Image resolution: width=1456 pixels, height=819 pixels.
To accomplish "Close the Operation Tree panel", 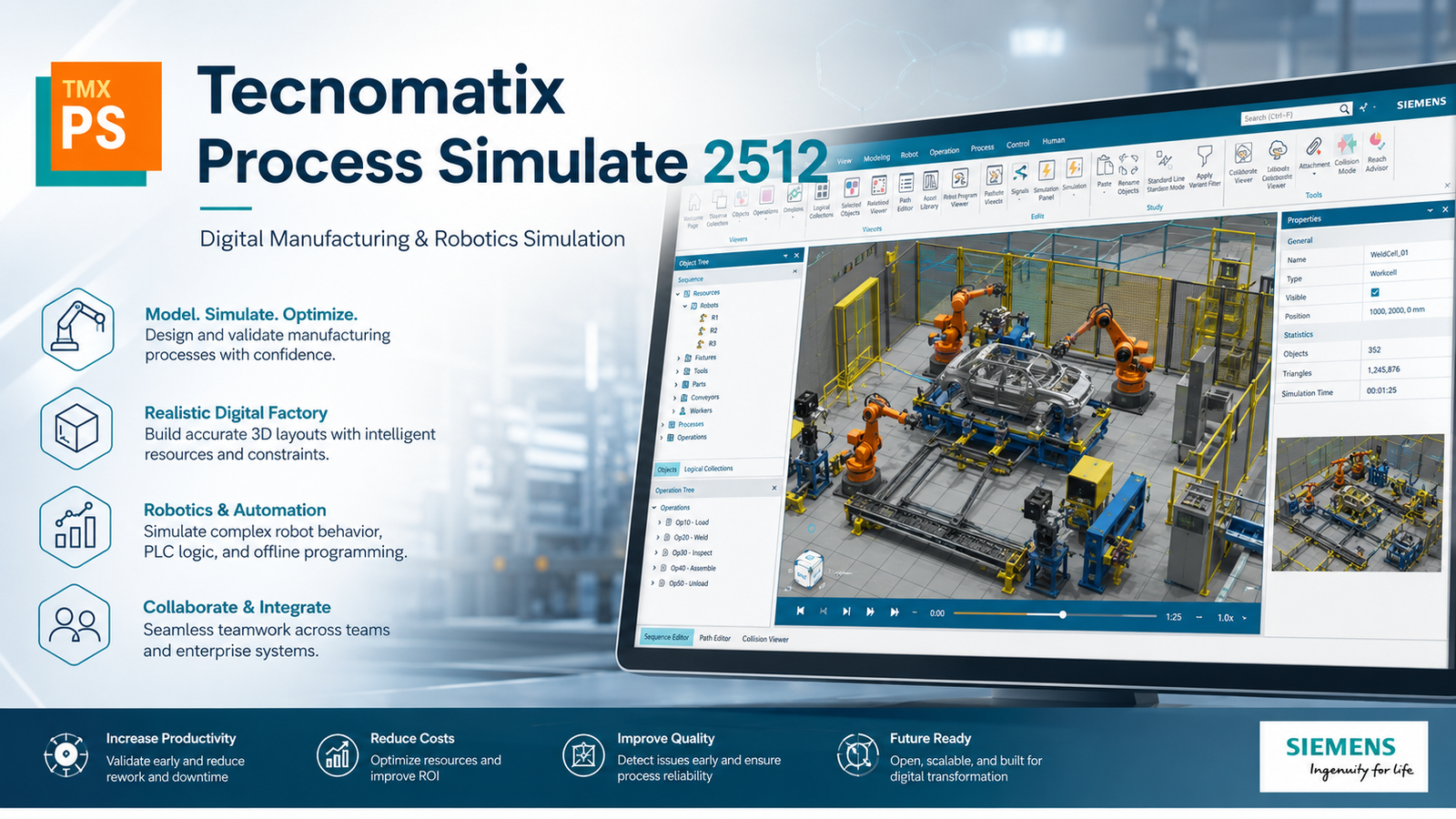I will pyautogui.click(x=774, y=488).
